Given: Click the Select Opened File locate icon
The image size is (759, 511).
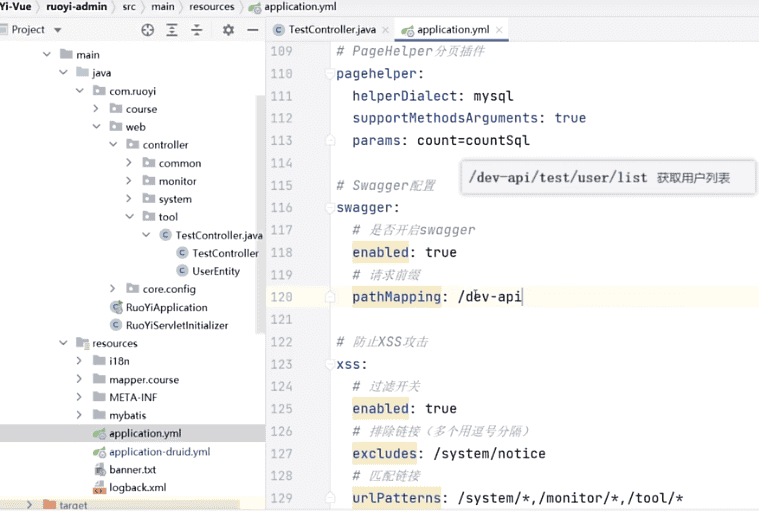Looking at the screenshot, I should pos(148,30).
